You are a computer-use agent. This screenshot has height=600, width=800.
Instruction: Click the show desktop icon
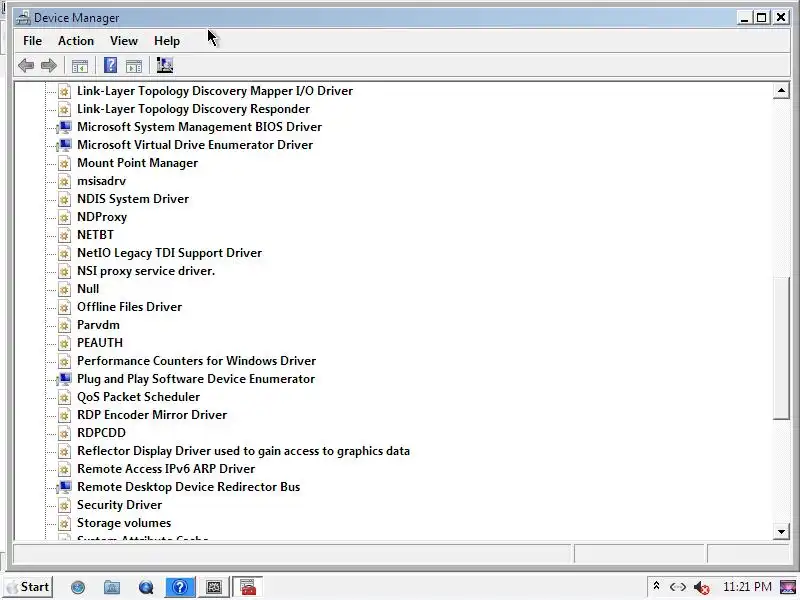point(788,587)
